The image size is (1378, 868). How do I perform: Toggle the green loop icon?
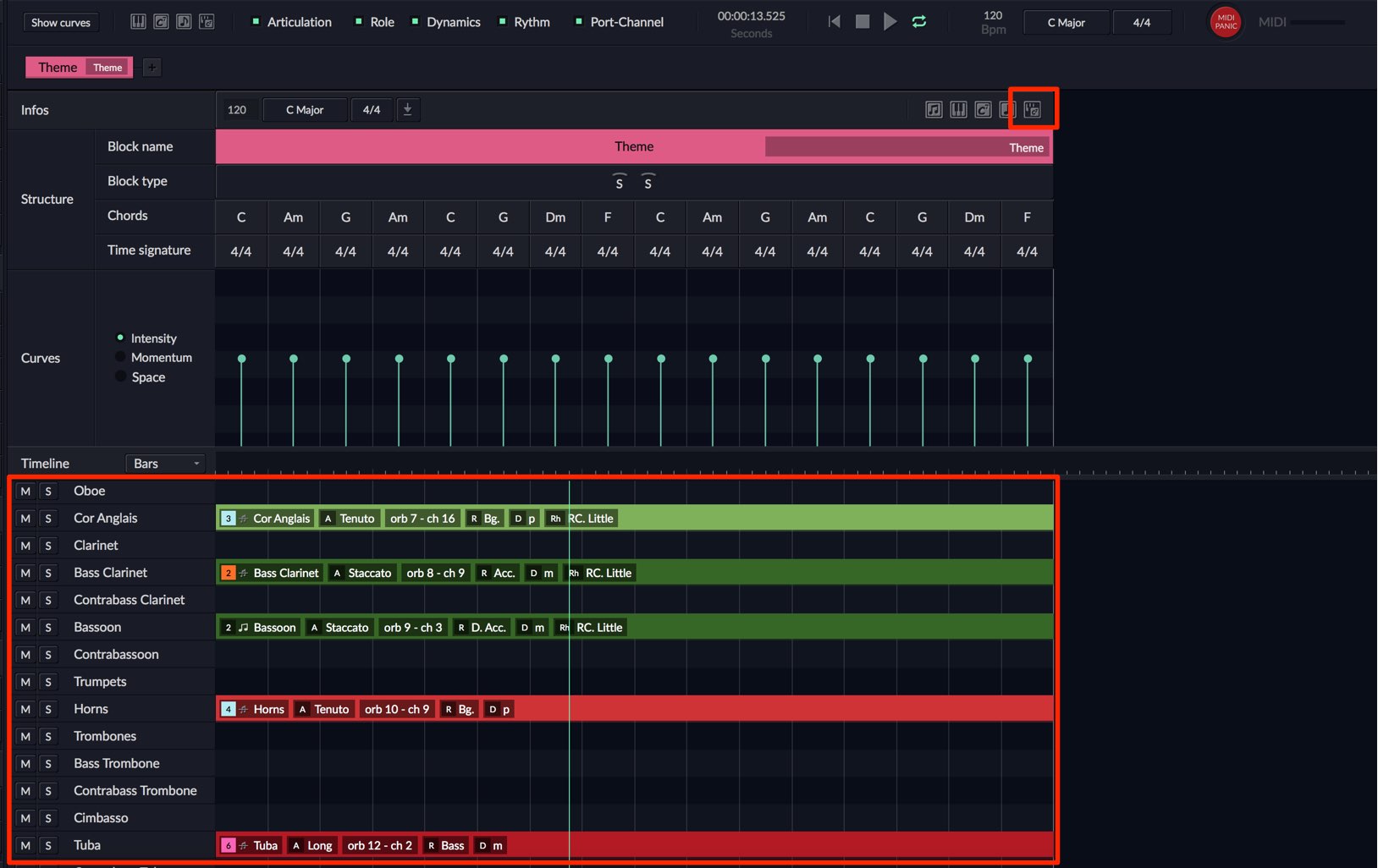tap(919, 21)
